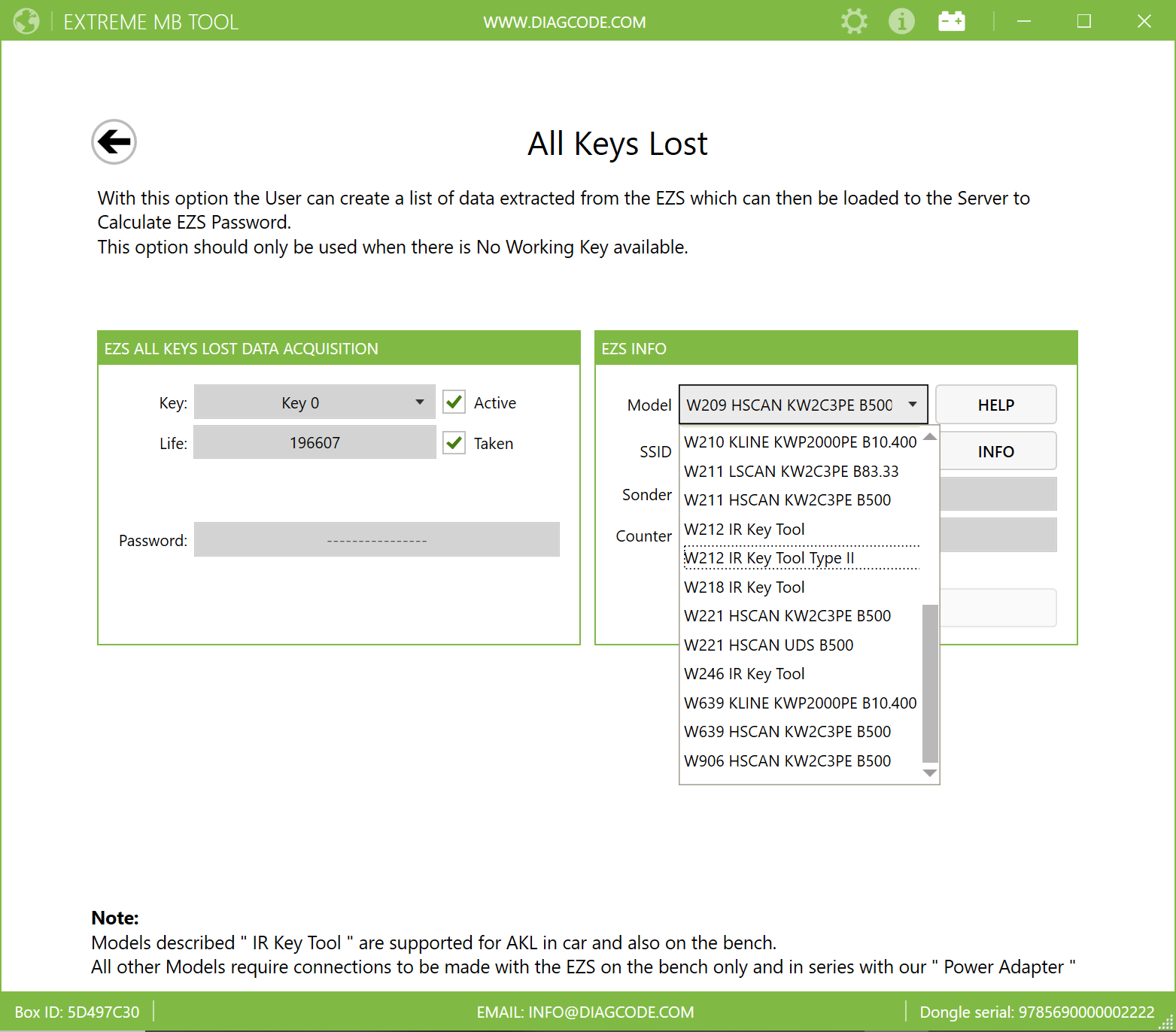Choose W218 IR Key Tool
Screen dimensions: 1176x1032
[x=801, y=587]
